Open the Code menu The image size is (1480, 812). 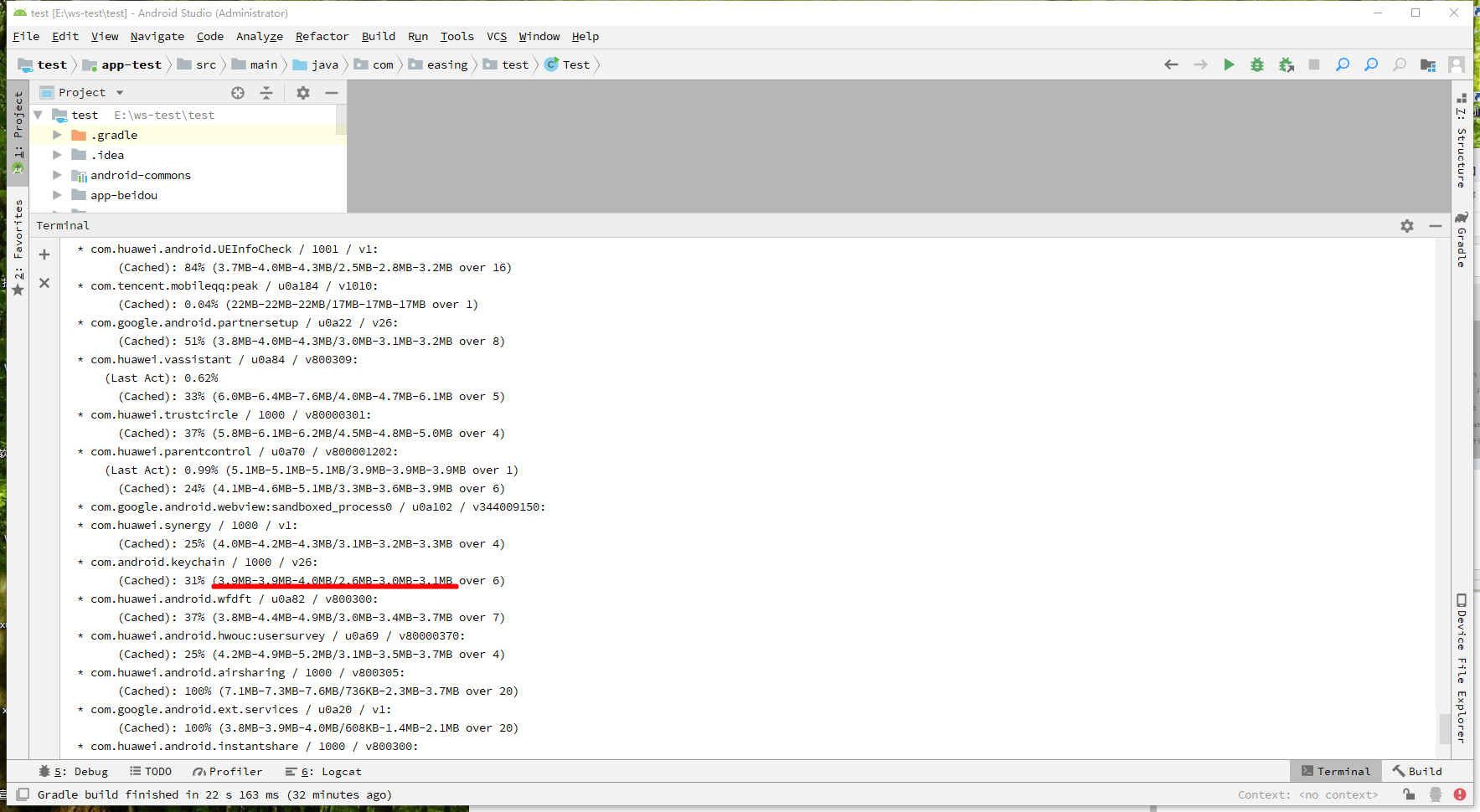pos(210,37)
